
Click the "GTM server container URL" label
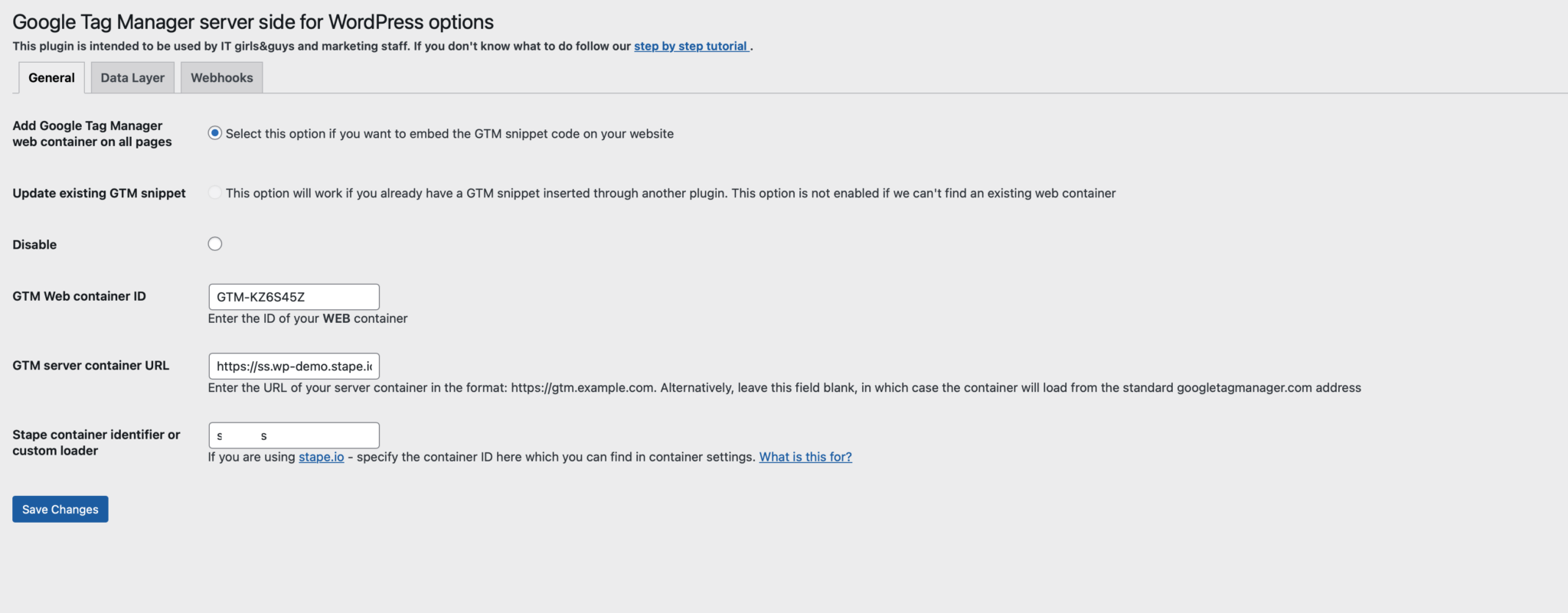click(x=90, y=366)
